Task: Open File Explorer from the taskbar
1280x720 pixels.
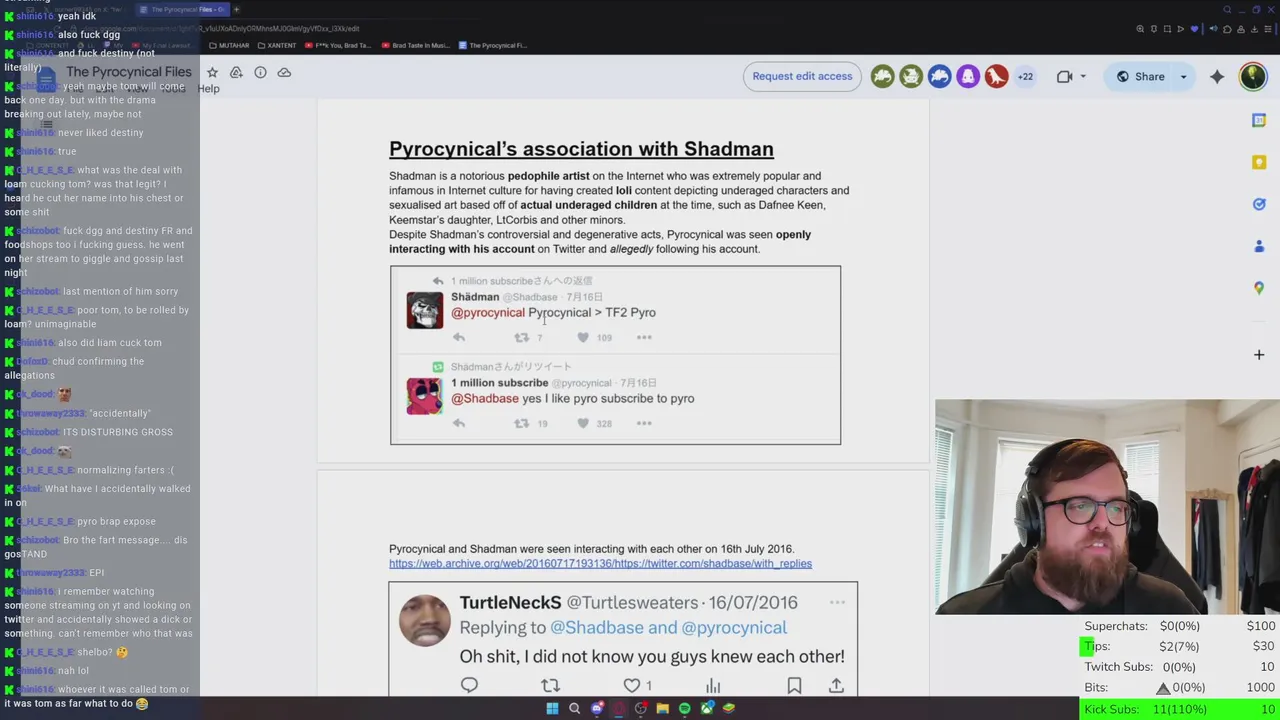Action: point(662,708)
